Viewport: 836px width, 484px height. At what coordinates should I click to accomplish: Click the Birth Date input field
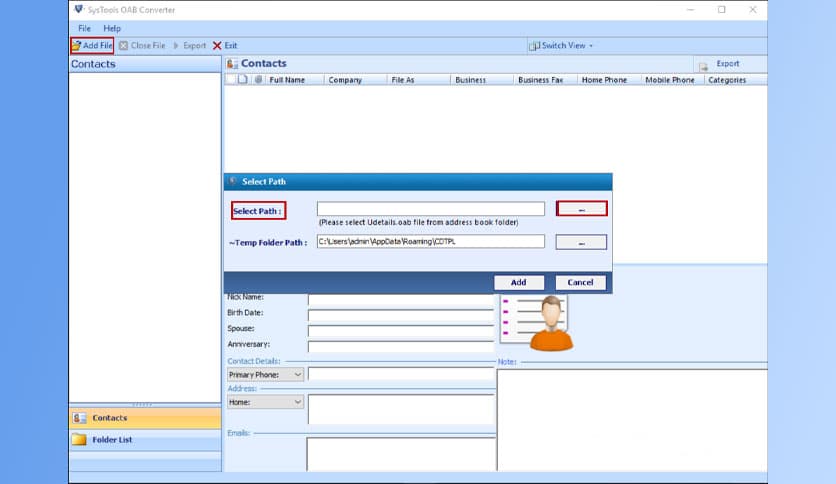point(401,315)
